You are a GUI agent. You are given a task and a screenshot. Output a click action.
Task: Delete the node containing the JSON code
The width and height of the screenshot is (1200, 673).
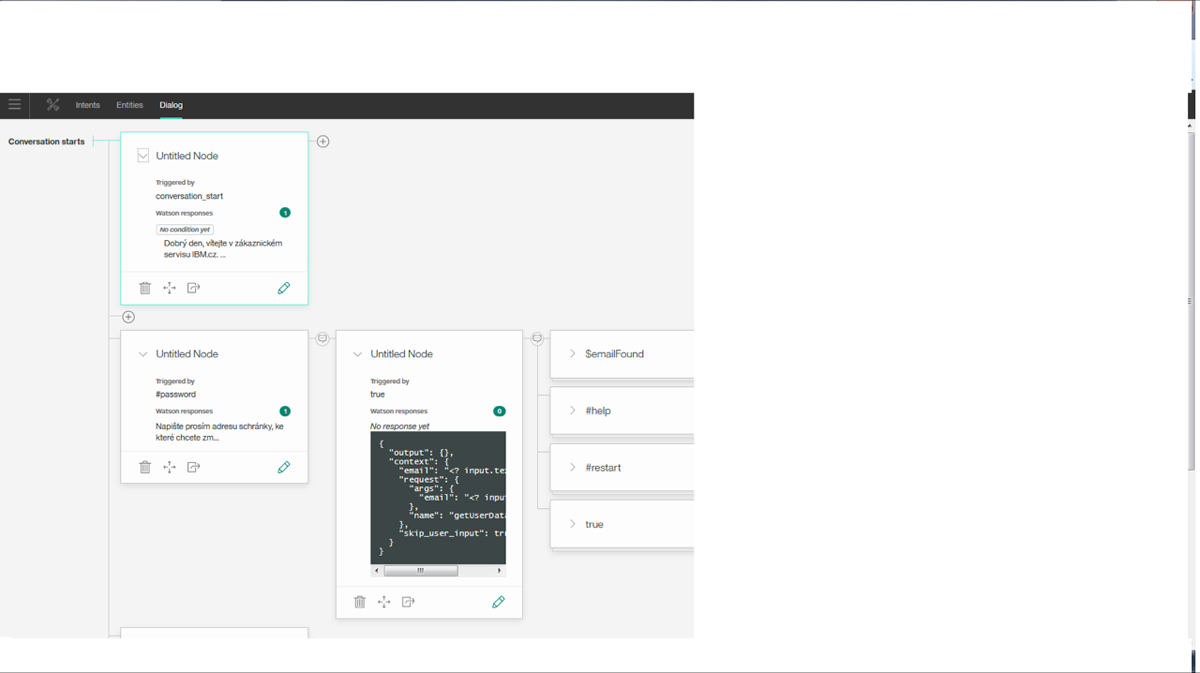coord(360,602)
